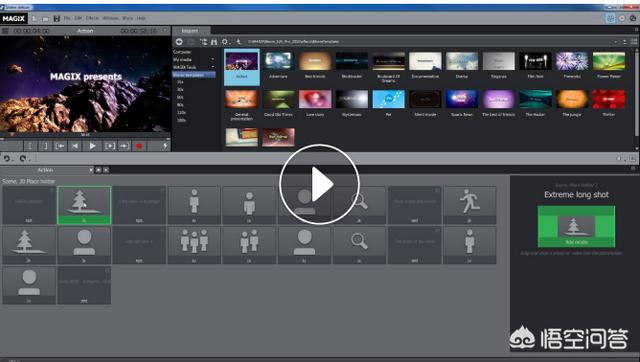Open the gear options in Import toolbar

point(224,42)
